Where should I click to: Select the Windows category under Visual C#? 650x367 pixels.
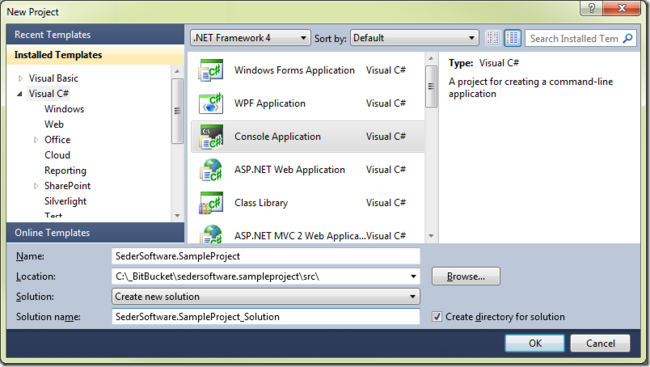(x=64, y=109)
